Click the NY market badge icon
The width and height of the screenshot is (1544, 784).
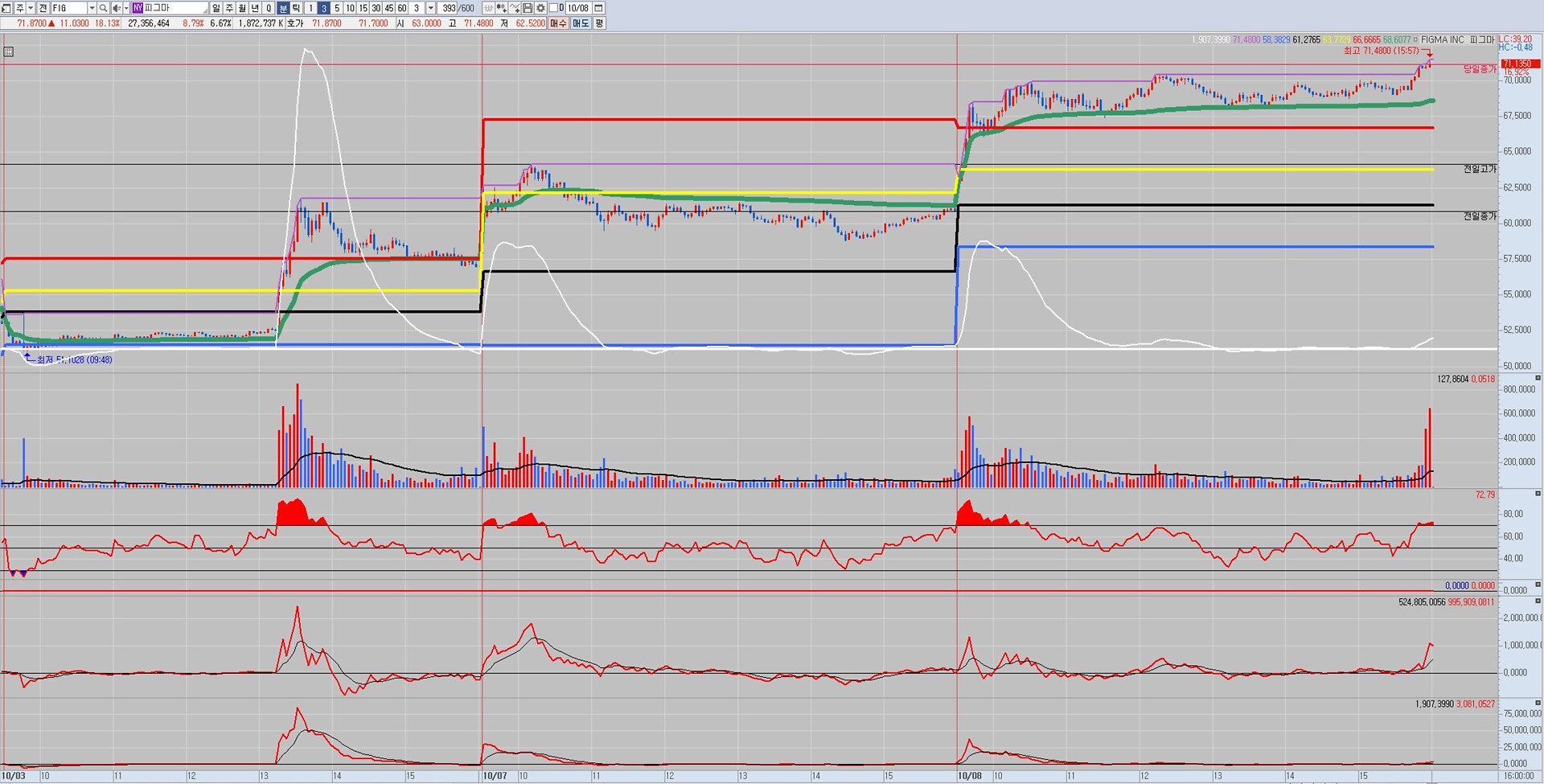138,8
